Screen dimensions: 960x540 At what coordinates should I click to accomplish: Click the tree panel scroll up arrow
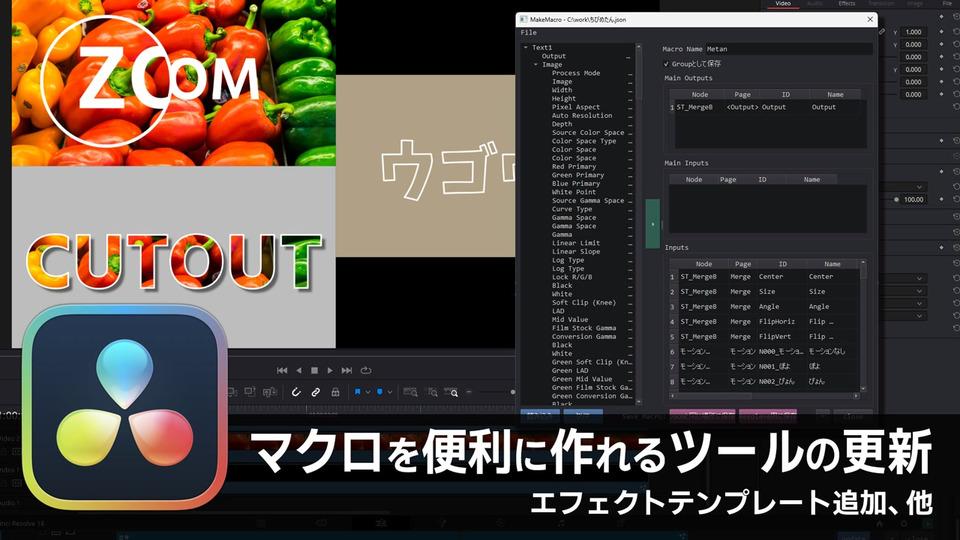coord(639,47)
